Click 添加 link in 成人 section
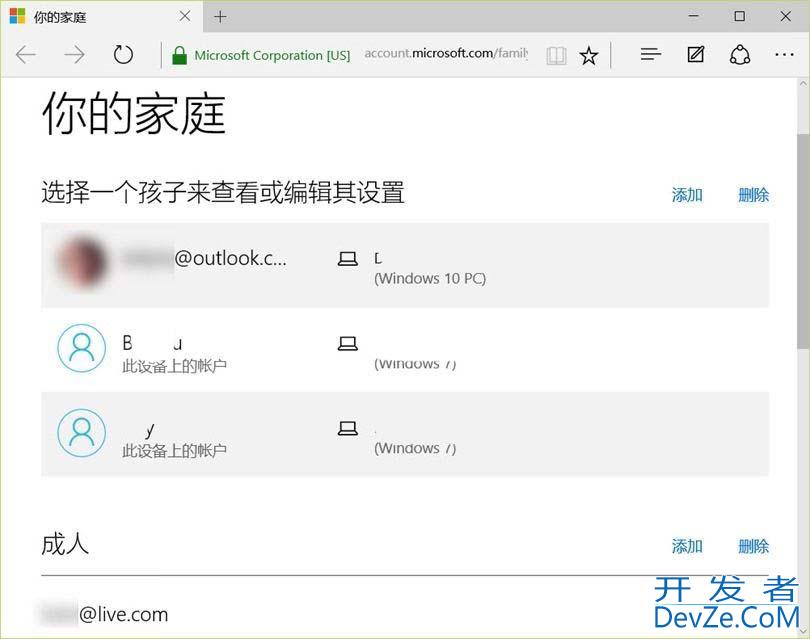Screen dimensions: 810x639 (x=687, y=546)
